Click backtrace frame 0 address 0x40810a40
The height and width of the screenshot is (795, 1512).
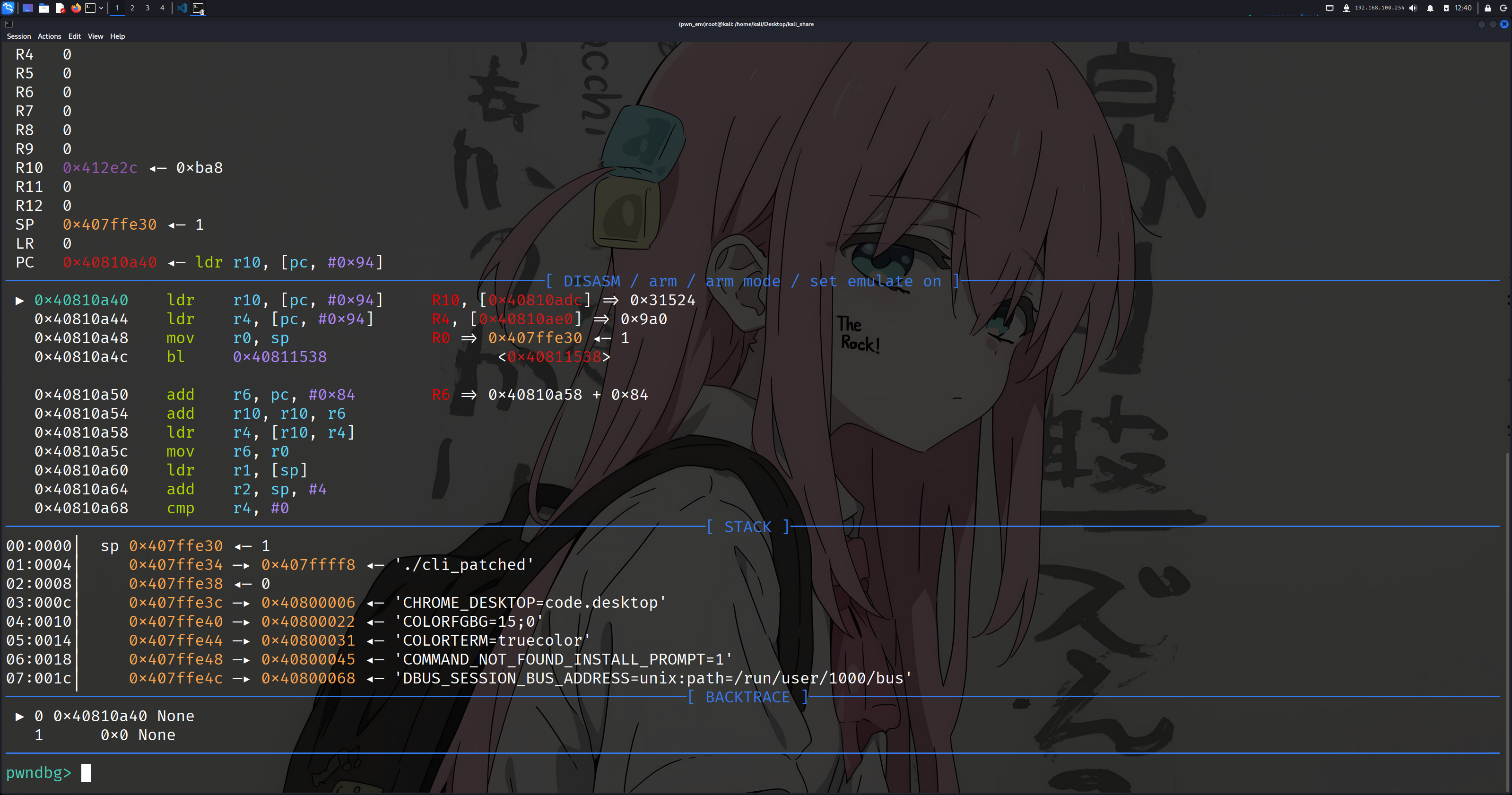coord(100,717)
